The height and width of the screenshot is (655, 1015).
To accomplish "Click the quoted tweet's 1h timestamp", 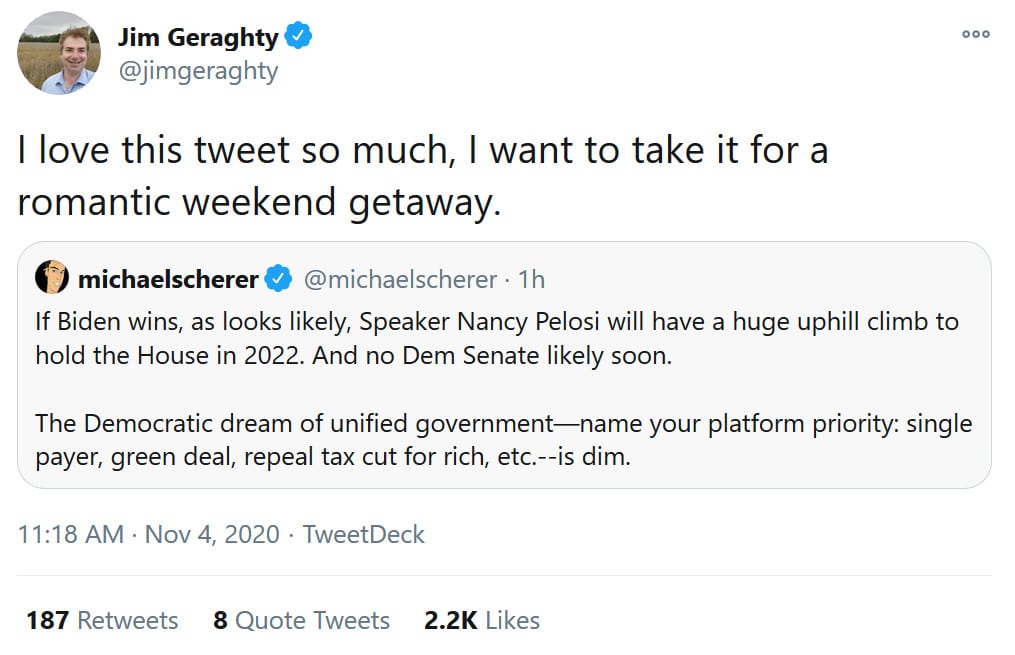I will coord(531,279).
